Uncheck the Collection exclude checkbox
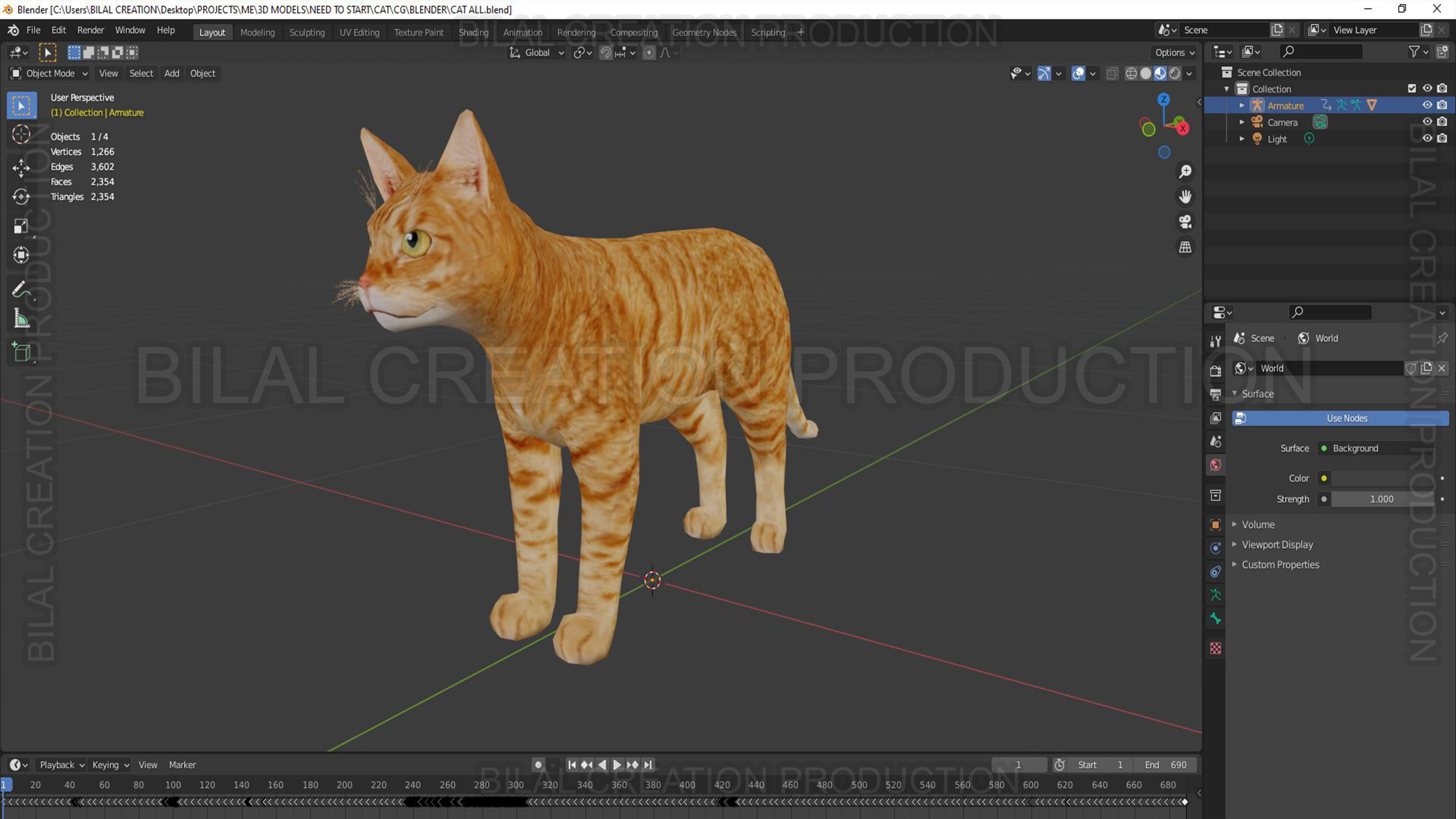 pos(1411,88)
